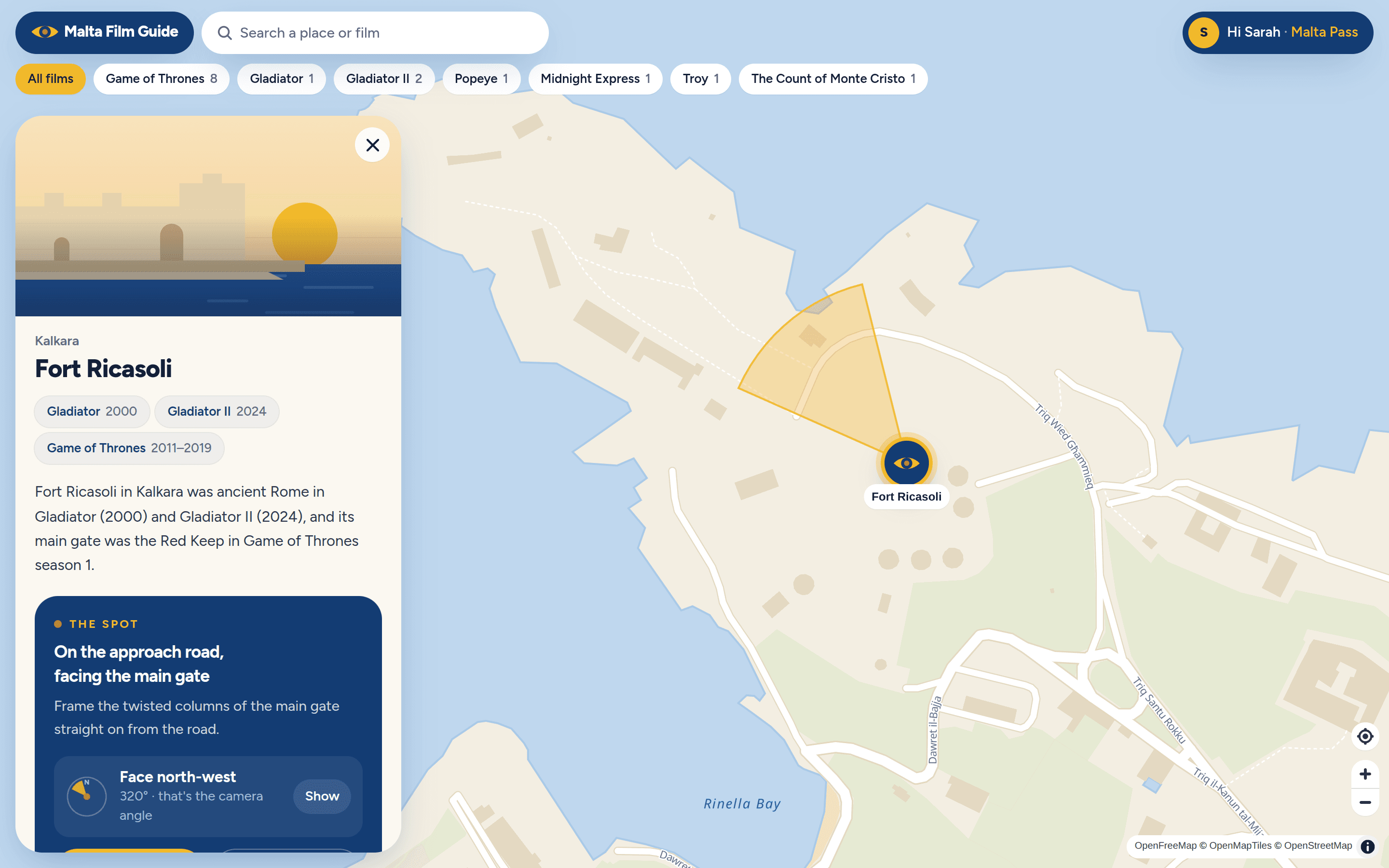The image size is (1389, 868).
Task: Click the compass icon beside Face north-west
Action: tap(87, 796)
